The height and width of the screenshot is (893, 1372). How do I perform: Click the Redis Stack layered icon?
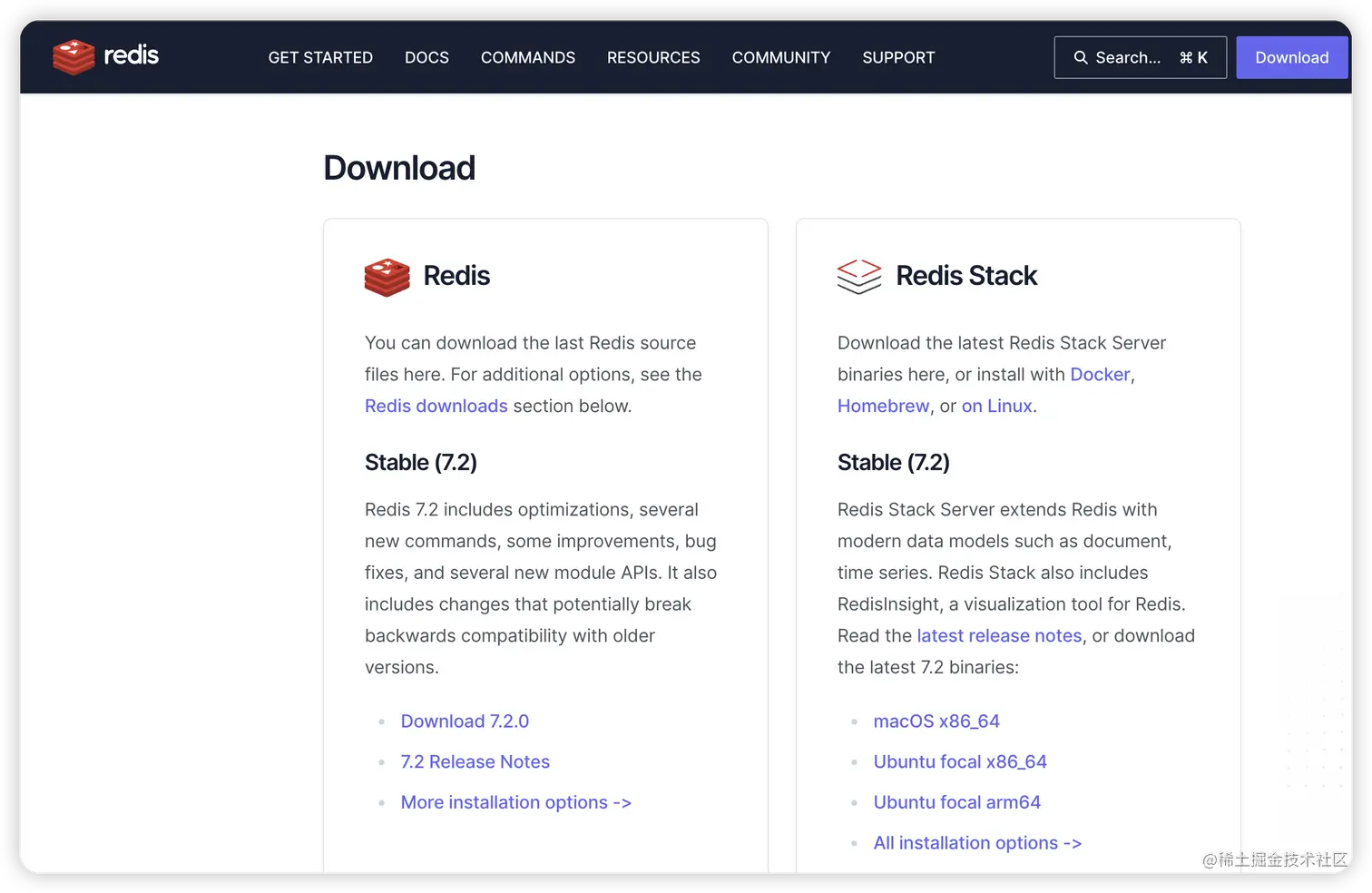pos(859,277)
